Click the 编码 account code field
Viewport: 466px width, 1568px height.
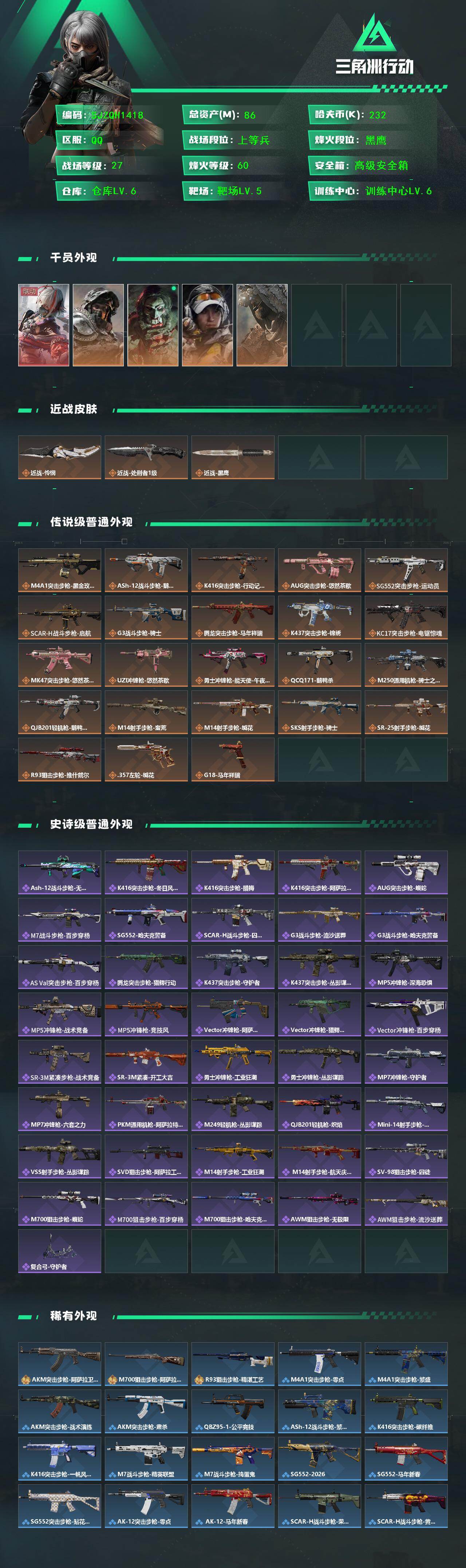point(110,114)
